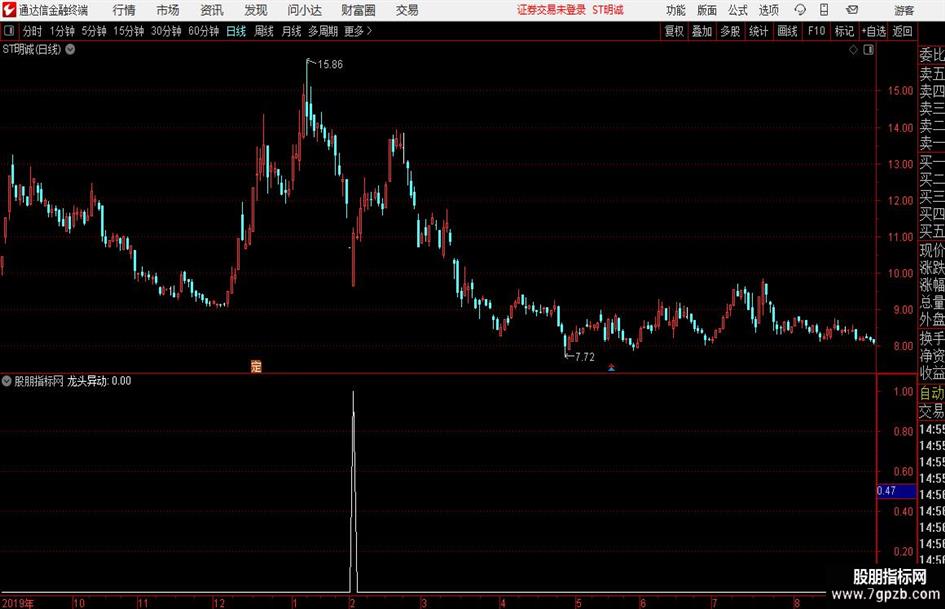Open the customer service headset icon
This screenshot has width=945, height=609.
click(800, 10)
